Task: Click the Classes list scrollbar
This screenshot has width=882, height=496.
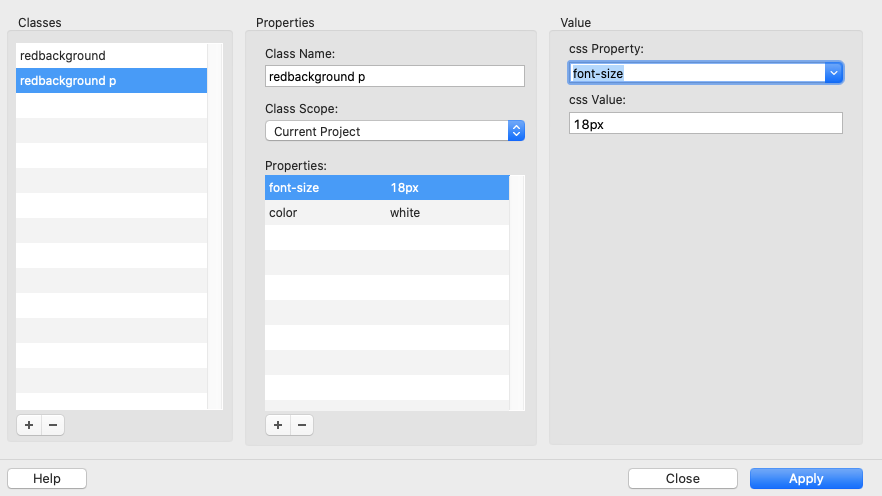Action: click(215, 225)
